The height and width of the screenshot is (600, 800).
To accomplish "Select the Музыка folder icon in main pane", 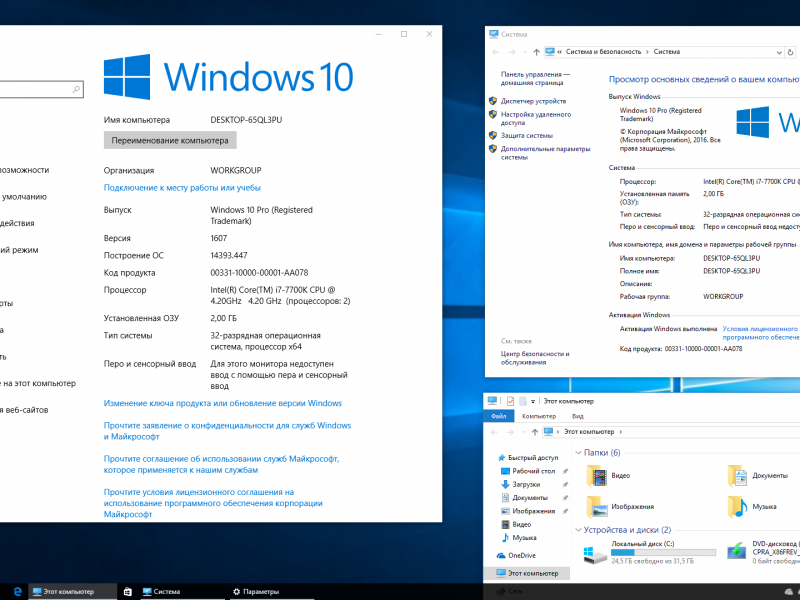I will tap(737, 507).
